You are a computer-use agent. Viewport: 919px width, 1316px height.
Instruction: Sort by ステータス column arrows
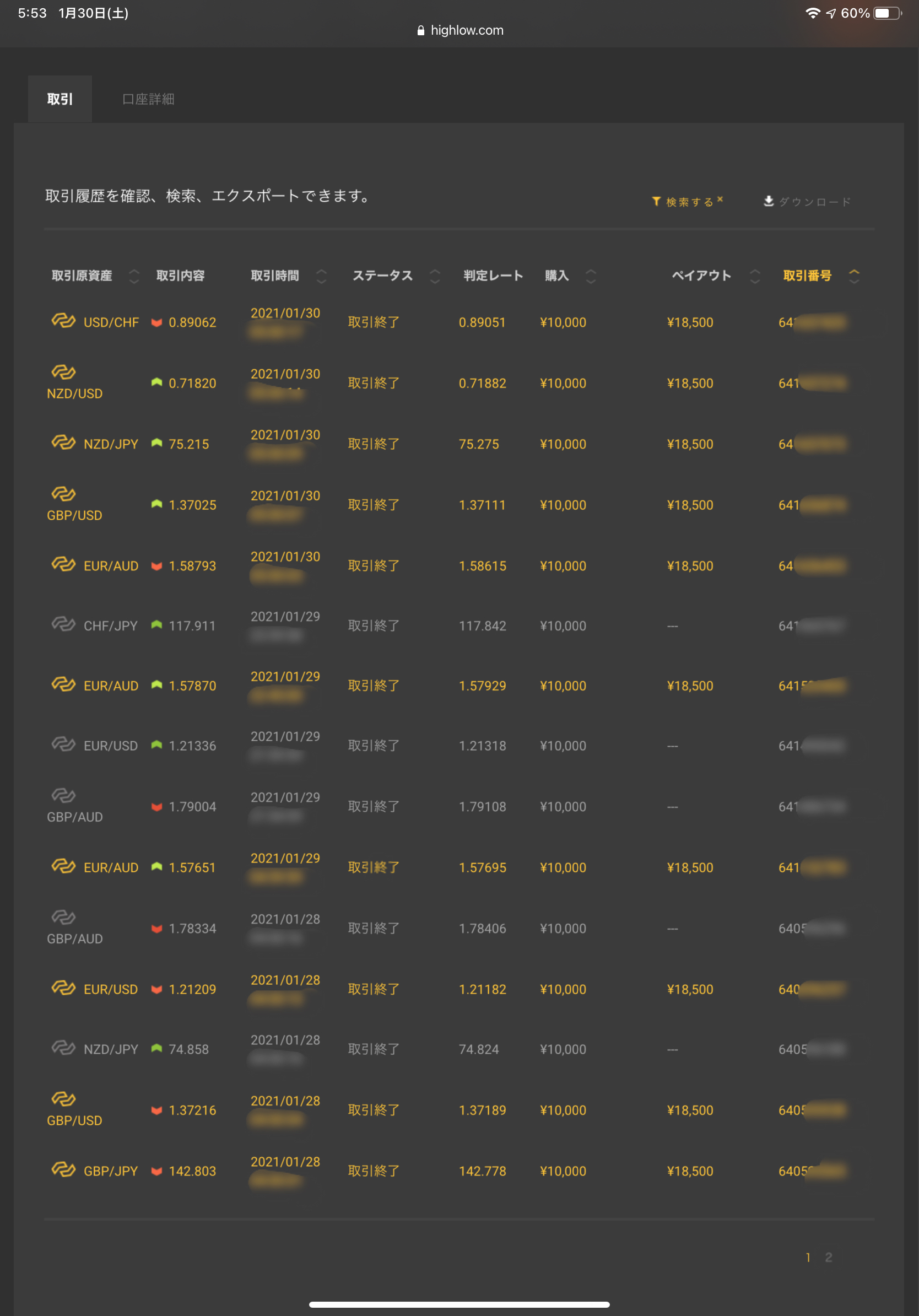pyautogui.click(x=435, y=276)
